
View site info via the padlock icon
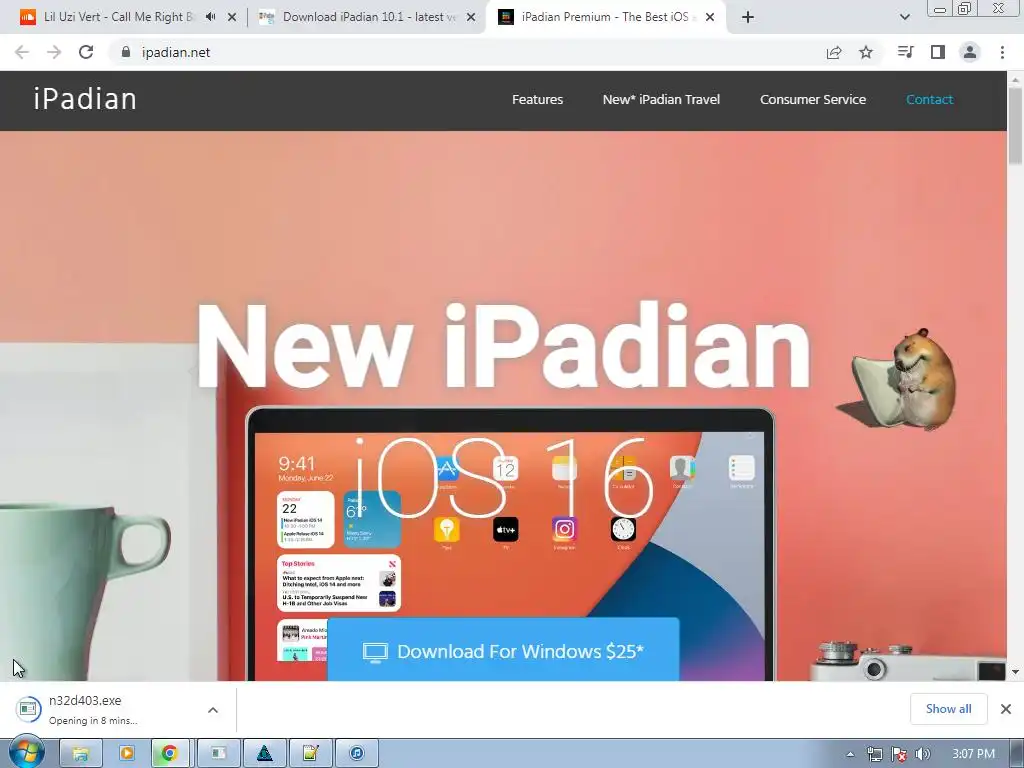click(x=126, y=52)
